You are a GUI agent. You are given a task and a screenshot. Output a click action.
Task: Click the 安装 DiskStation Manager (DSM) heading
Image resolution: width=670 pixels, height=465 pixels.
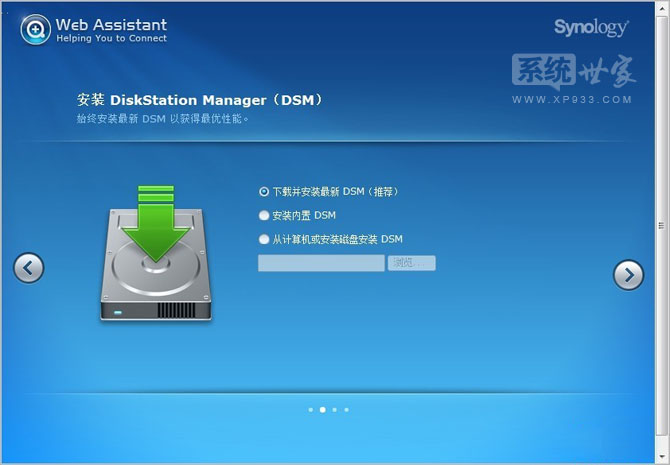coord(200,100)
